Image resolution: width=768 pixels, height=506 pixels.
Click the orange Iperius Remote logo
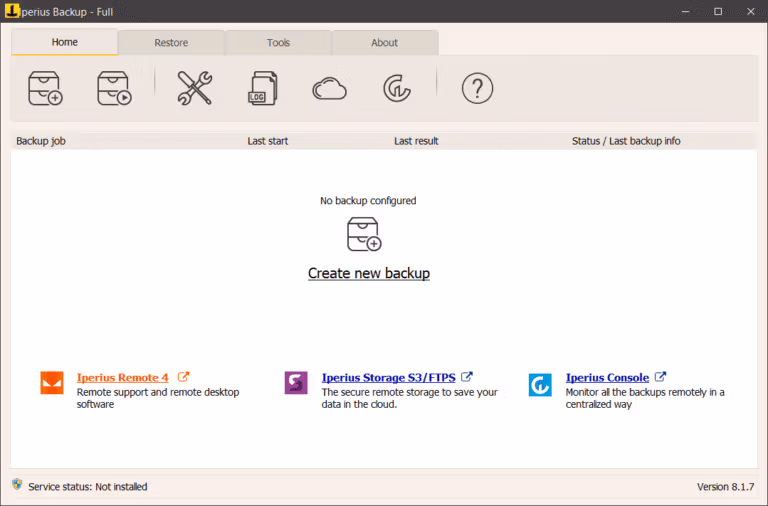52,383
